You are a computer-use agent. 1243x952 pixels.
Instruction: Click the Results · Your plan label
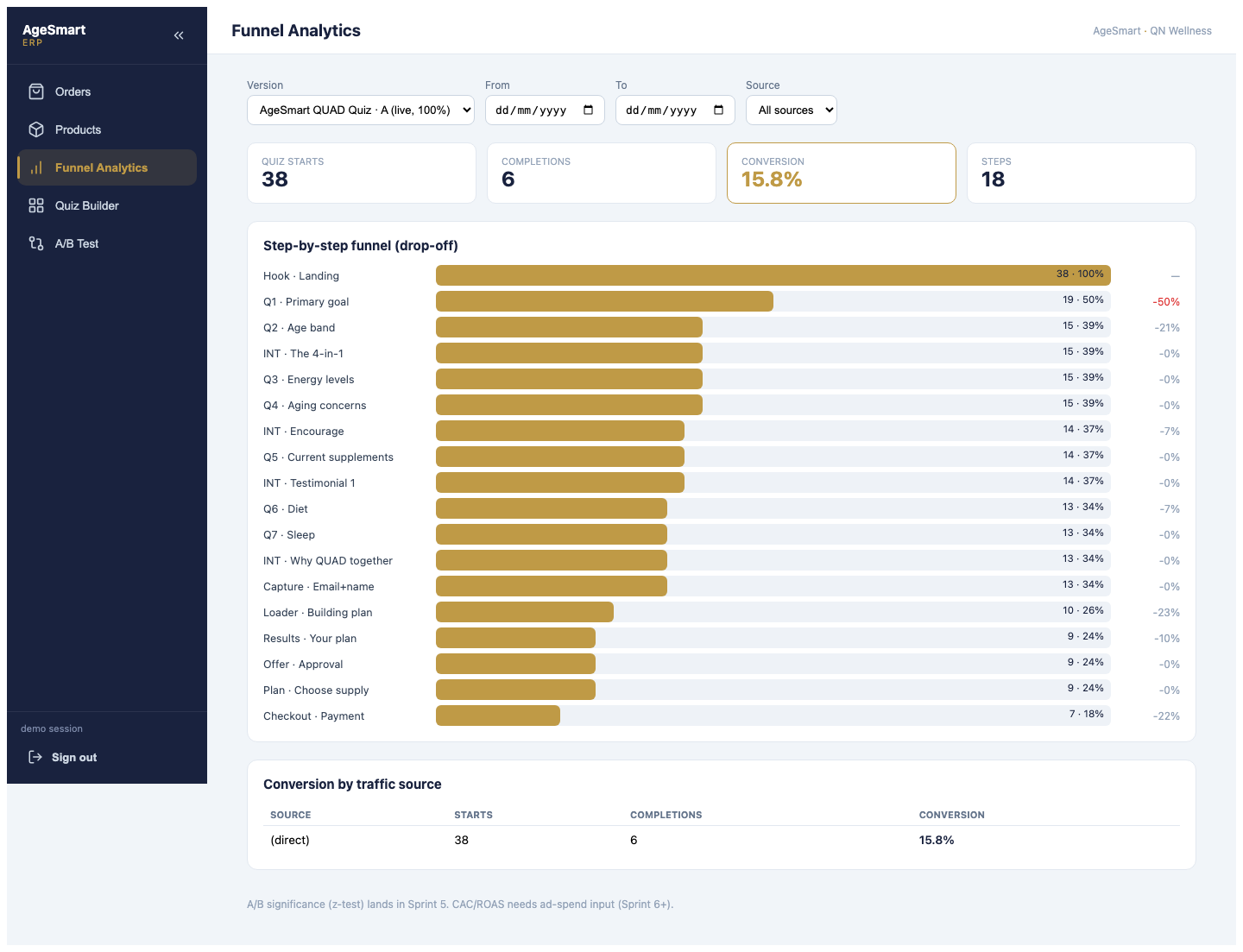coord(309,638)
